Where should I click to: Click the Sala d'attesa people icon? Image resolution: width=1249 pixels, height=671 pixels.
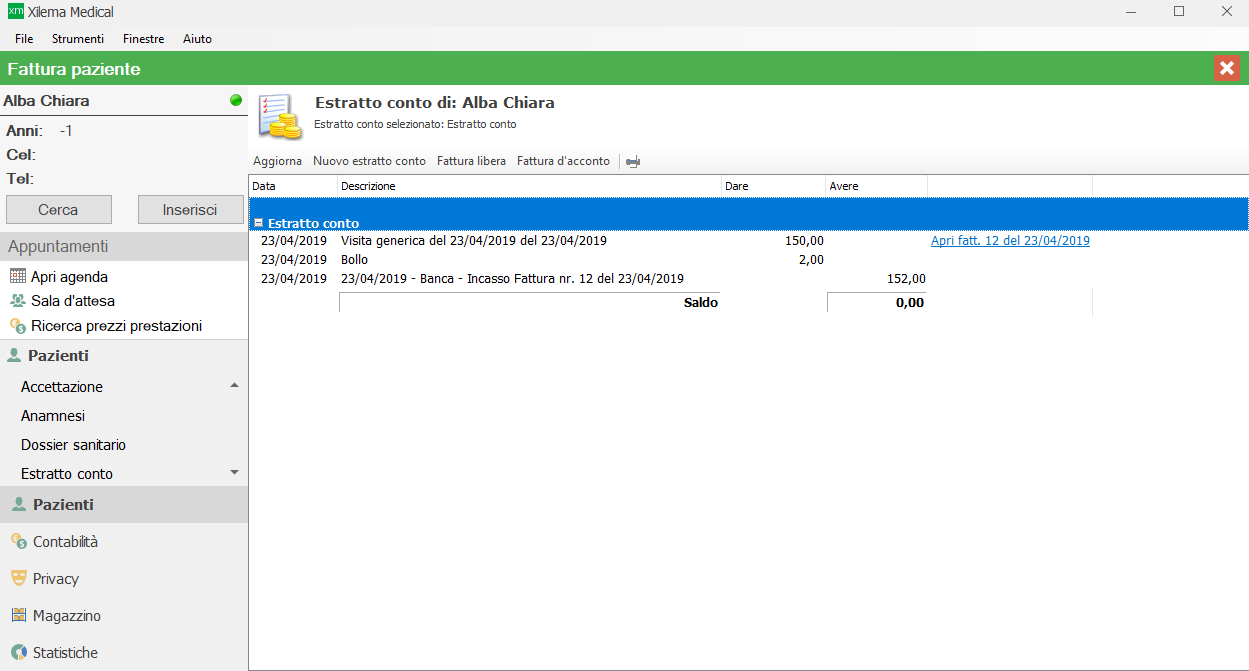coord(18,301)
